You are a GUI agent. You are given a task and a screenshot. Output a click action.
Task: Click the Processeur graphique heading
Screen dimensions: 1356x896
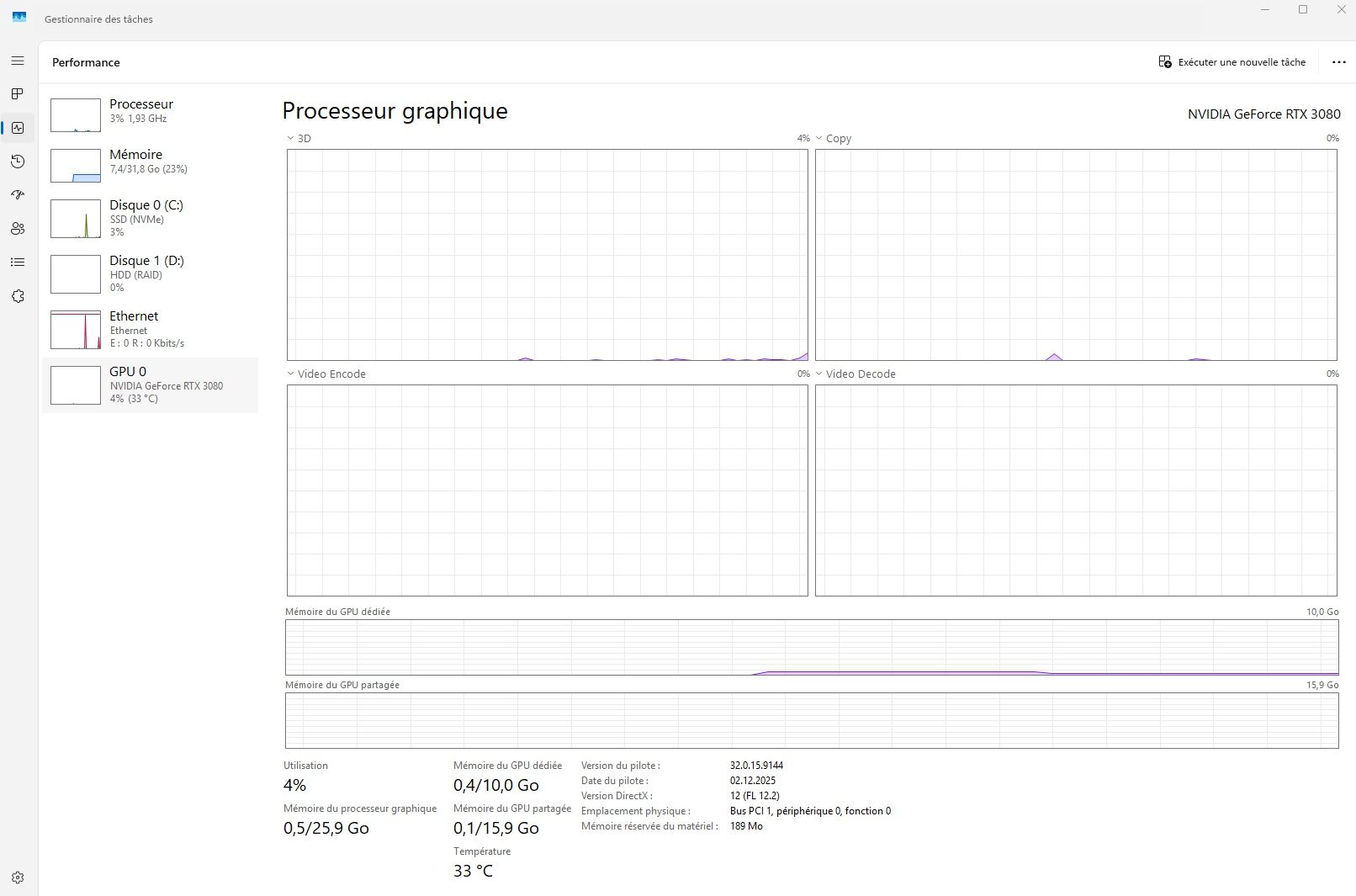395,111
